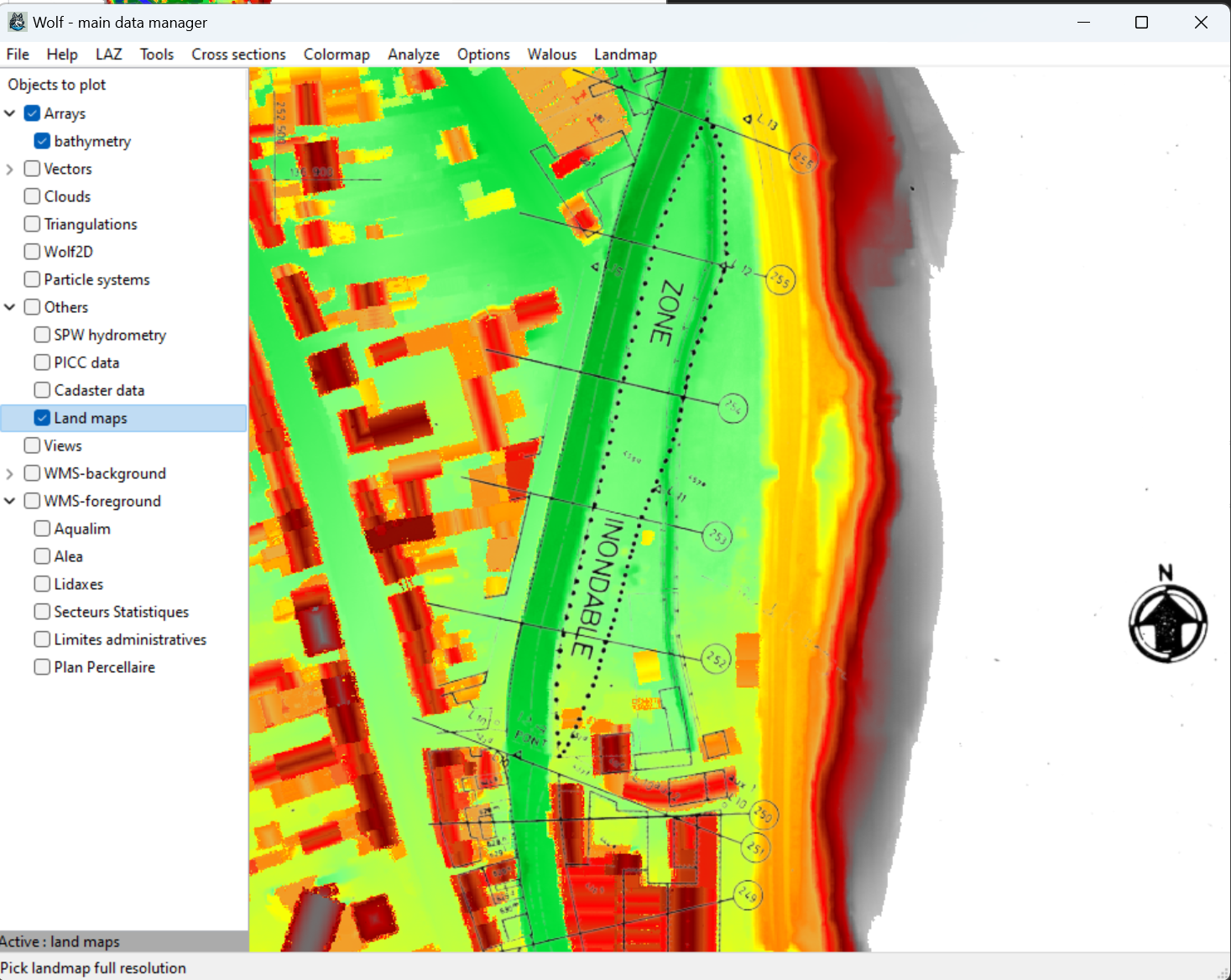This screenshot has height=980, width=1231.
Task: Click the north compass icon on map
Action: [x=1167, y=622]
